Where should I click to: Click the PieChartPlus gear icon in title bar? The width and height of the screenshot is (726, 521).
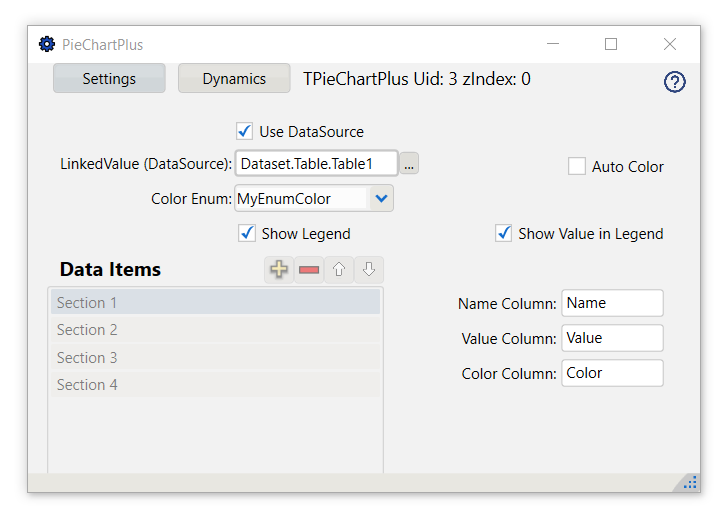(x=46, y=44)
